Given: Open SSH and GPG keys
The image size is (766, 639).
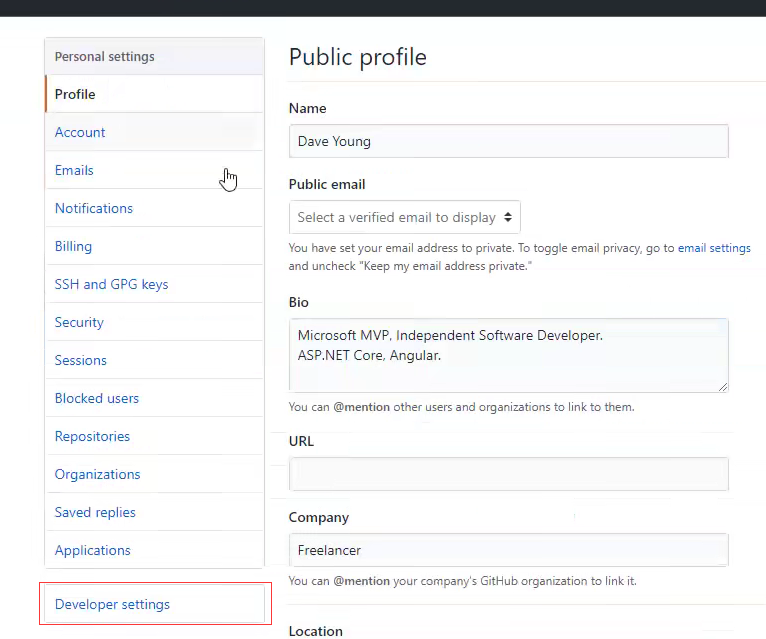Looking at the screenshot, I should [x=111, y=284].
